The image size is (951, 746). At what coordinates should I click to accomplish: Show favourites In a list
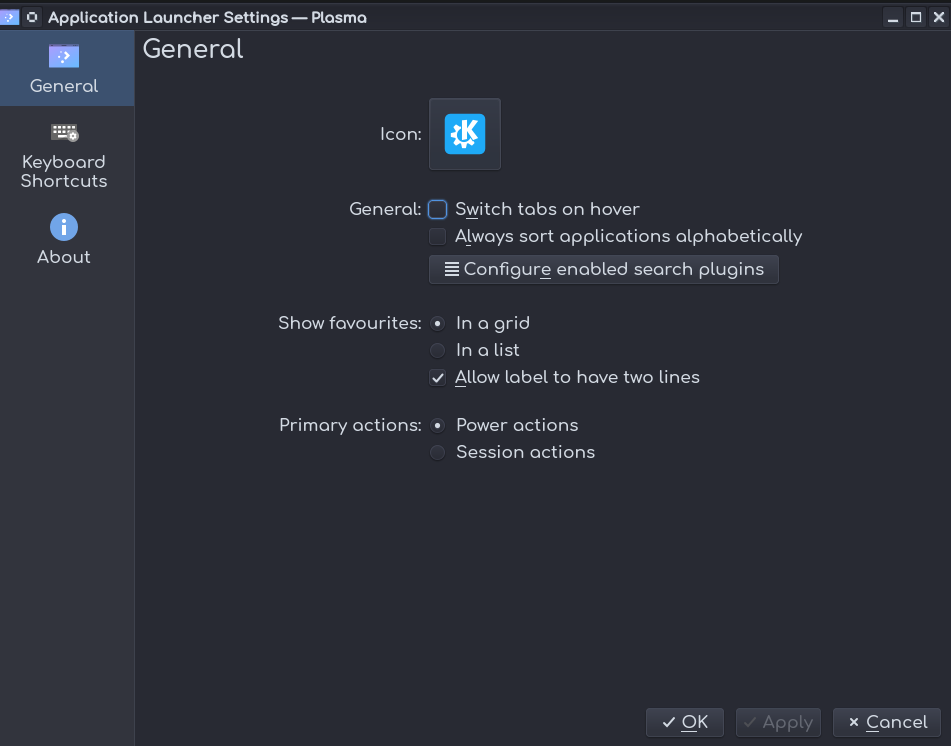tap(438, 351)
